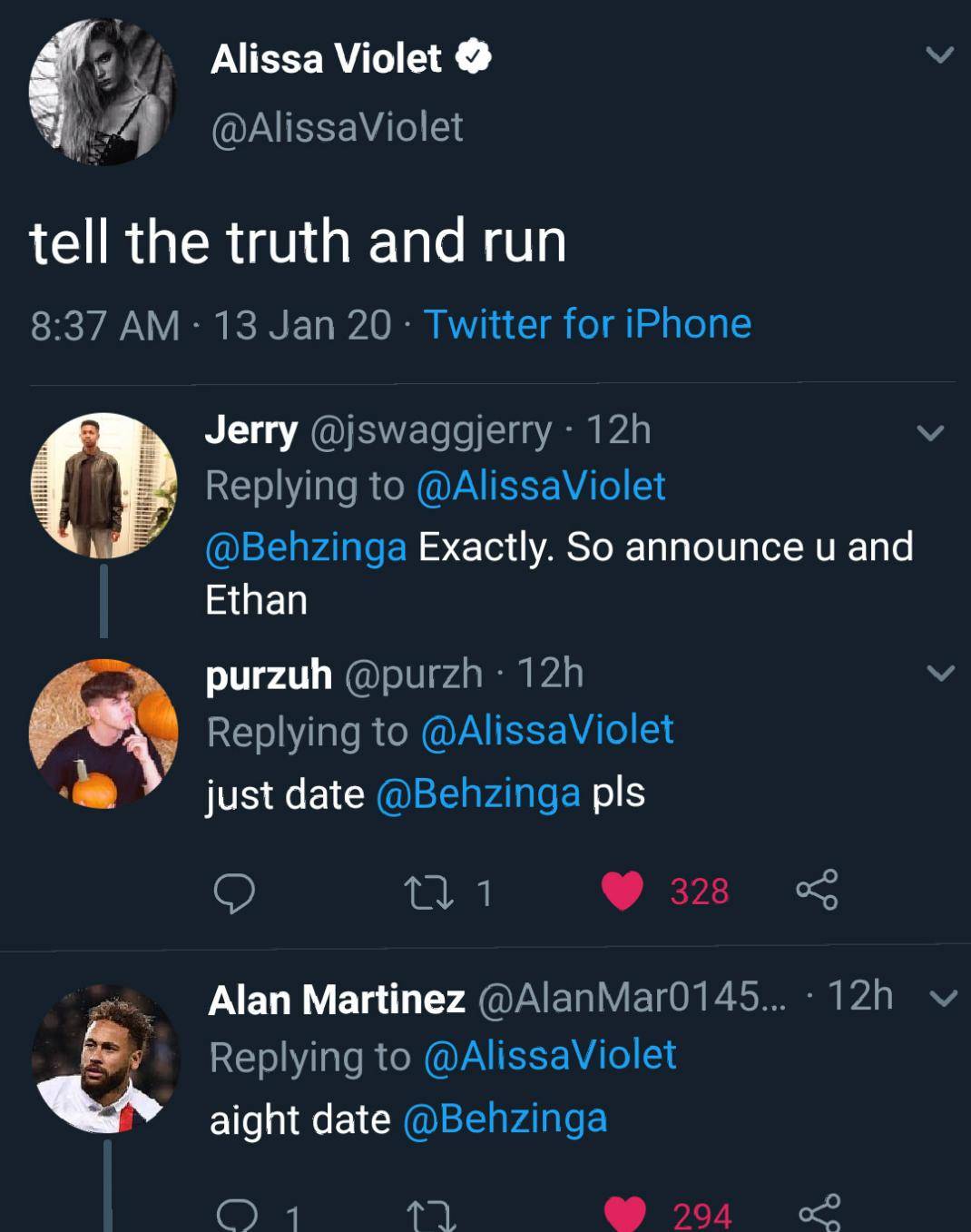Viewport: 971px width, 1232px height.
Task: Open the Twitter for iPhone link
Action: (x=587, y=324)
